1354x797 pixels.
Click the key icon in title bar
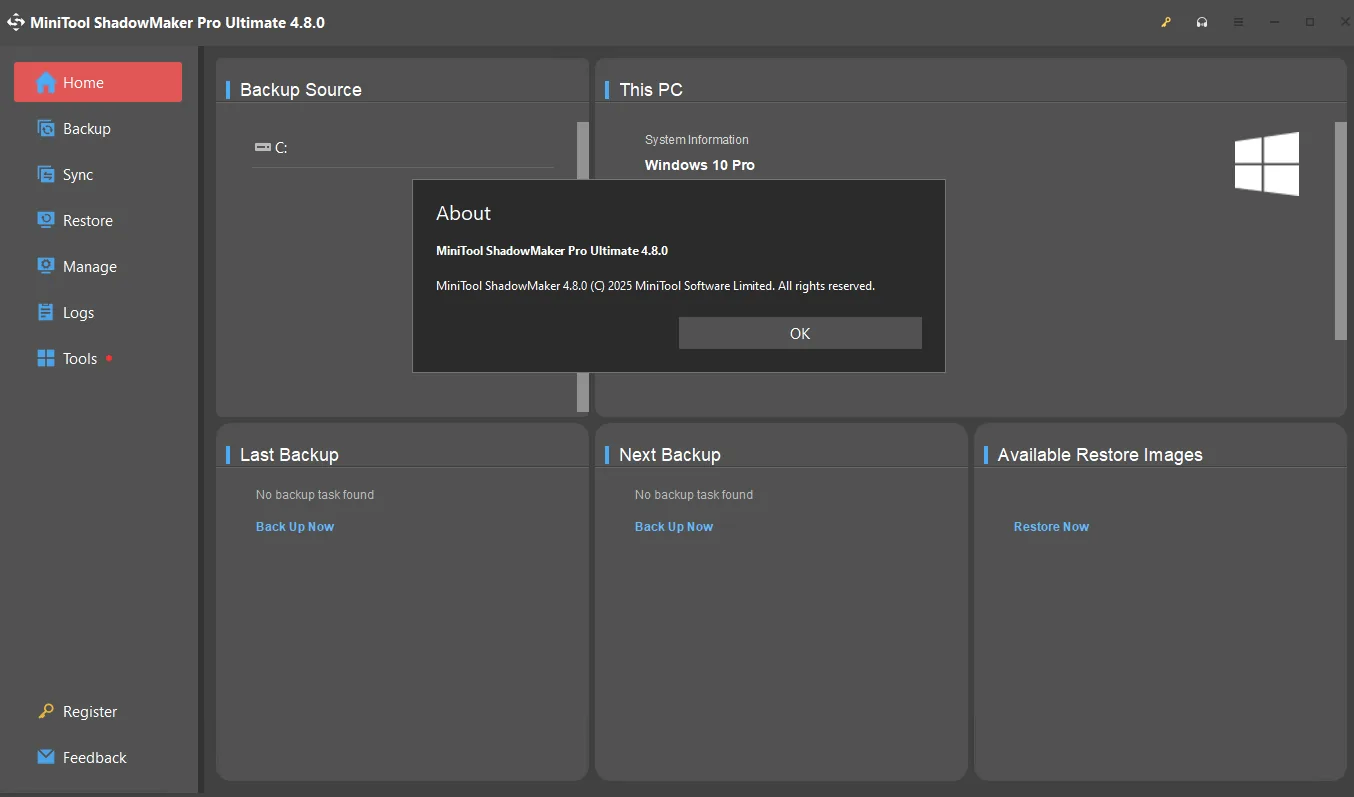pos(1166,22)
